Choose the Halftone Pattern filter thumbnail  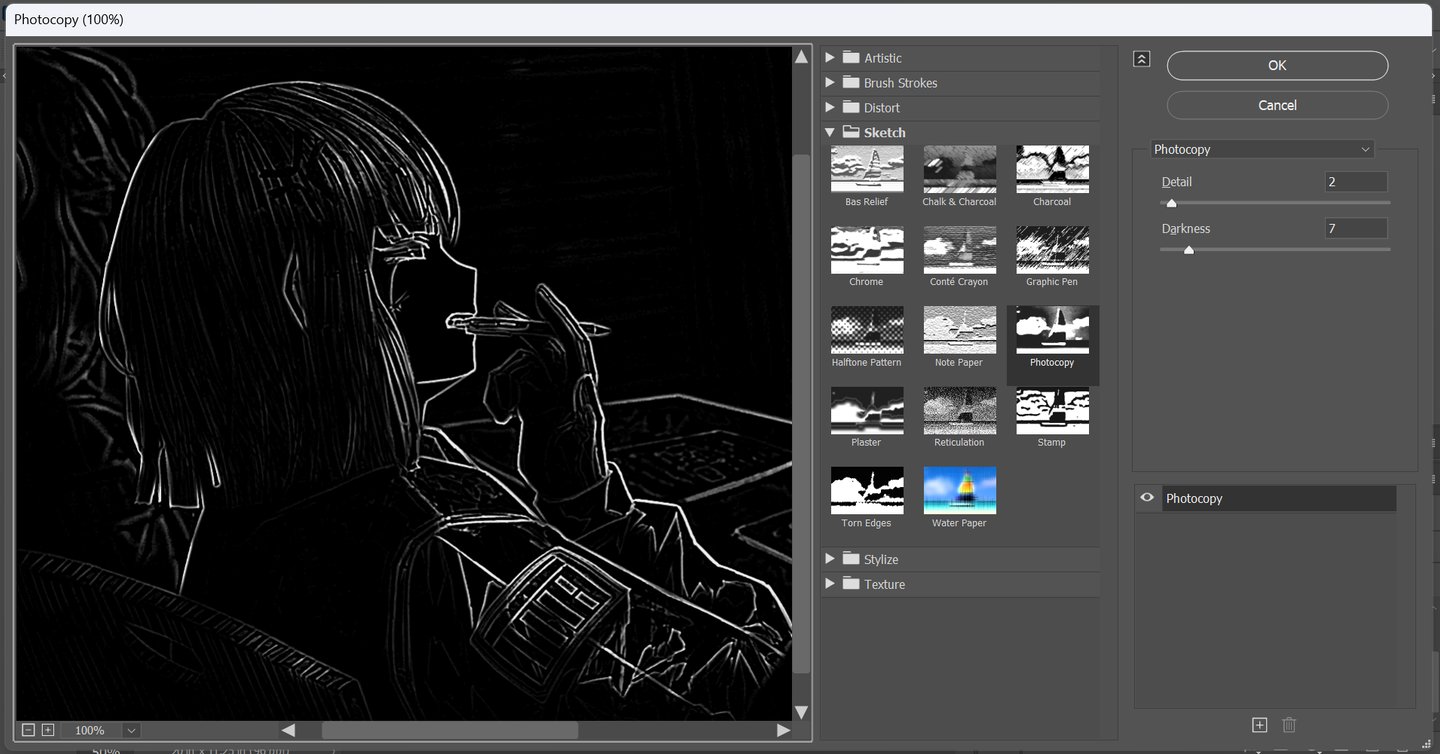click(867, 330)
